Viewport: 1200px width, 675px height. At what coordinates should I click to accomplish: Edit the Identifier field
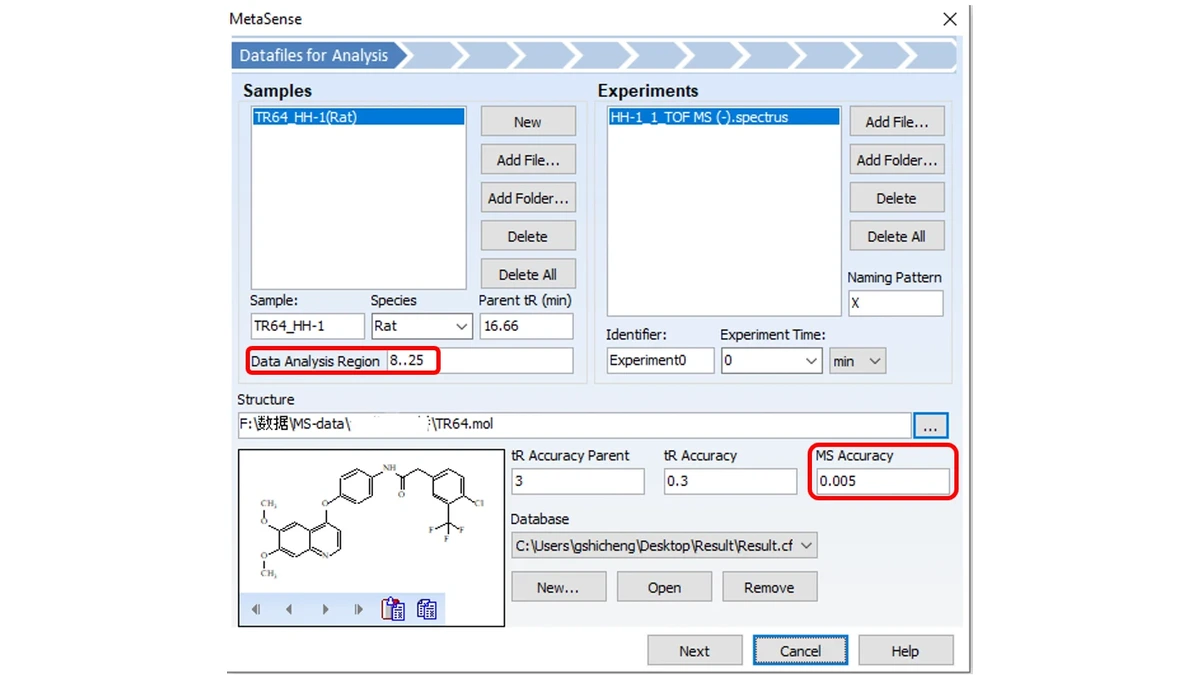coord(661,361)
